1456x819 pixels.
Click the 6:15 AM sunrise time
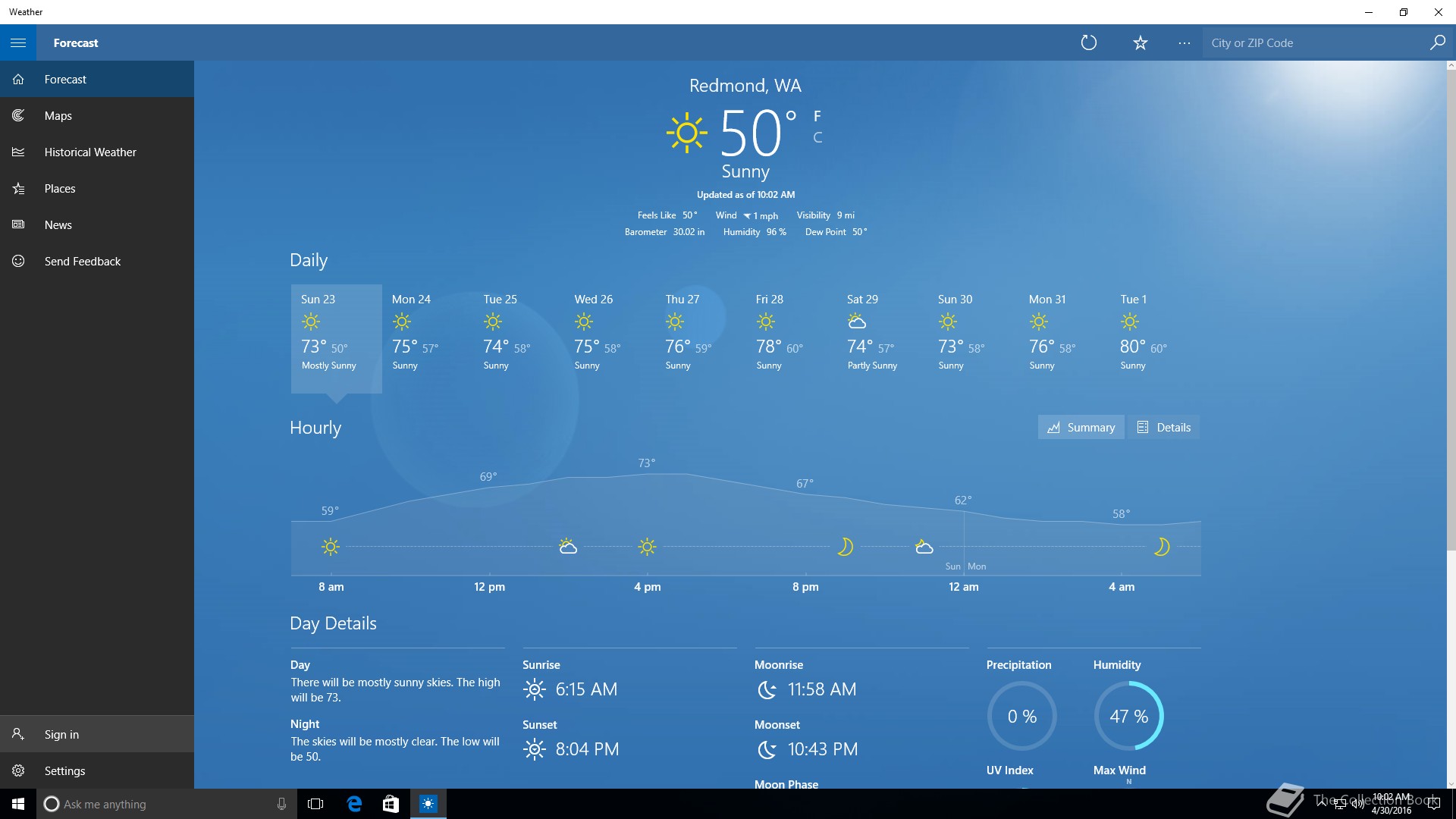[x=586, y=689]
